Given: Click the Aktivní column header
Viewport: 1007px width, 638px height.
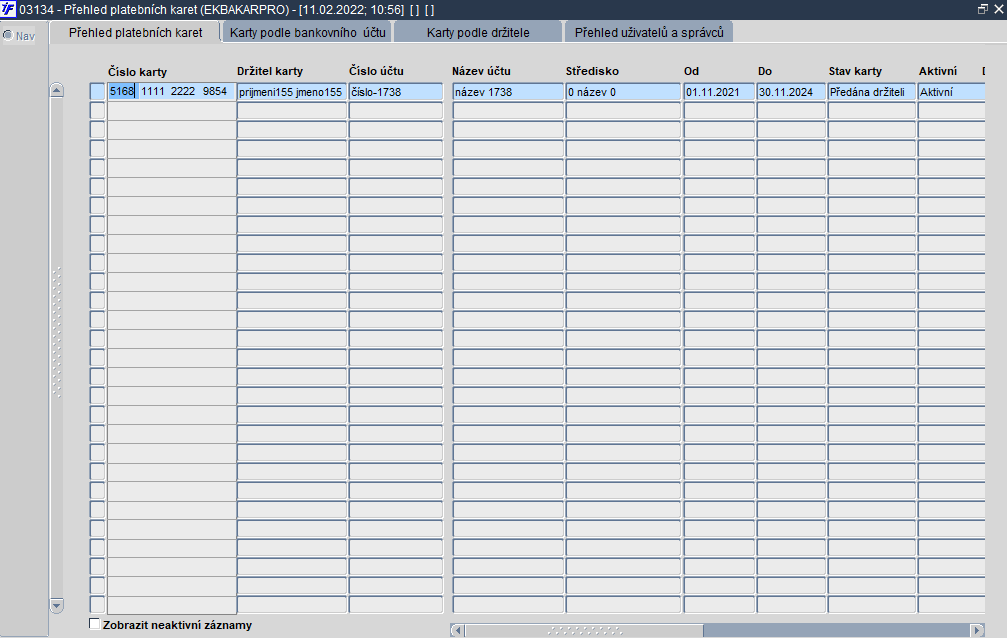Looking at the screenshot, I should pyautogui.click(x=938, y=71).
